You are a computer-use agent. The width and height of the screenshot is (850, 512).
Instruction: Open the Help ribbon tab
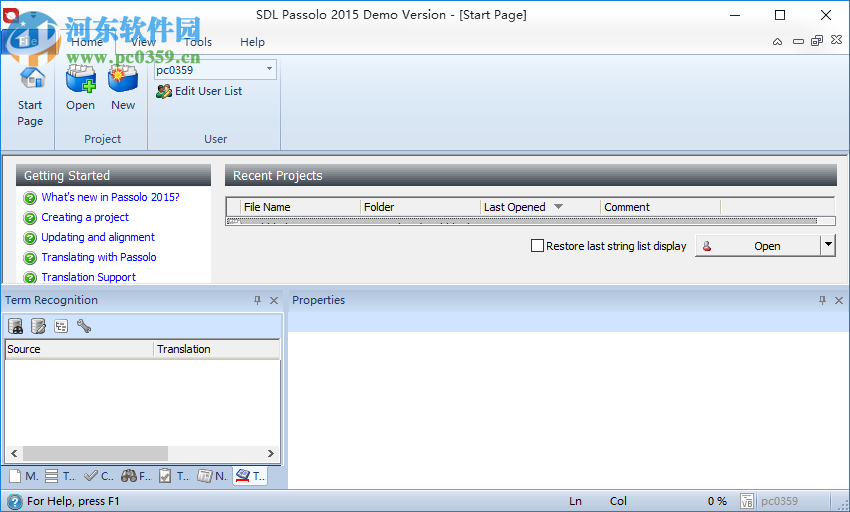tap(253, 42)
